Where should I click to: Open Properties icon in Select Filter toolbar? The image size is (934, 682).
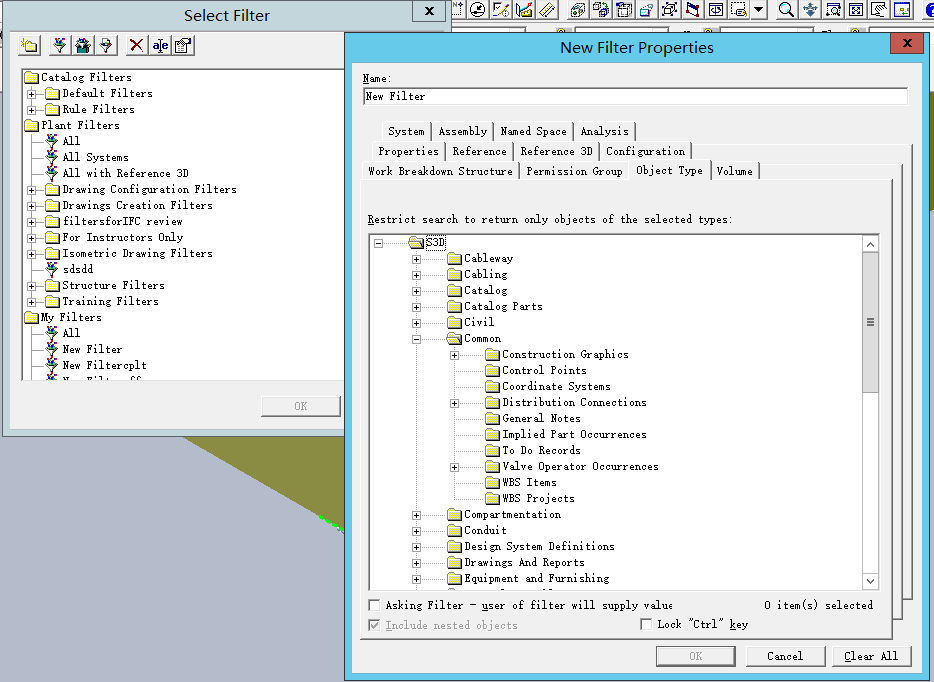click(x=183, y=46)
